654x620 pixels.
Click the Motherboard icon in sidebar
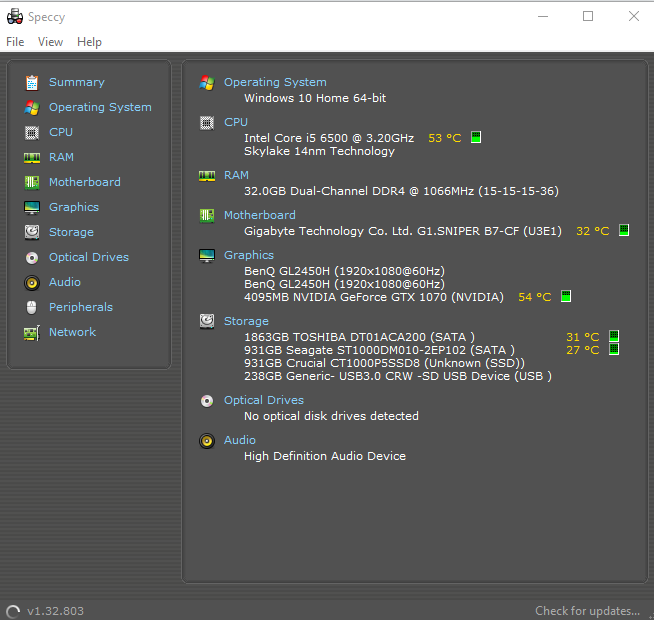[x=32, y=183]
